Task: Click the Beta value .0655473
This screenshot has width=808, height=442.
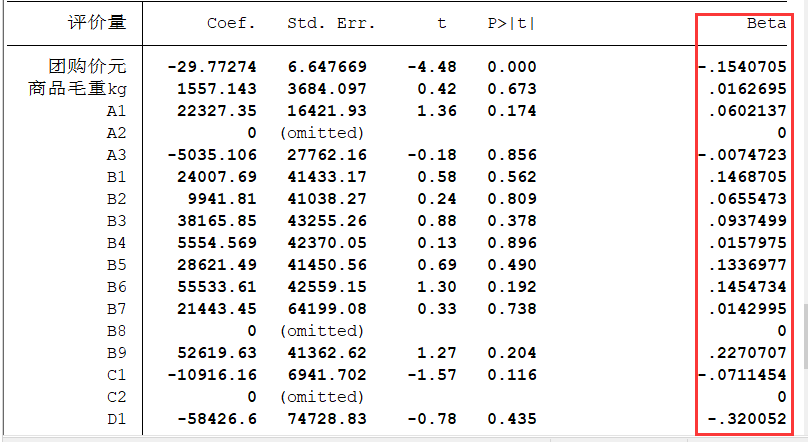Action: [x=748, y=199]
